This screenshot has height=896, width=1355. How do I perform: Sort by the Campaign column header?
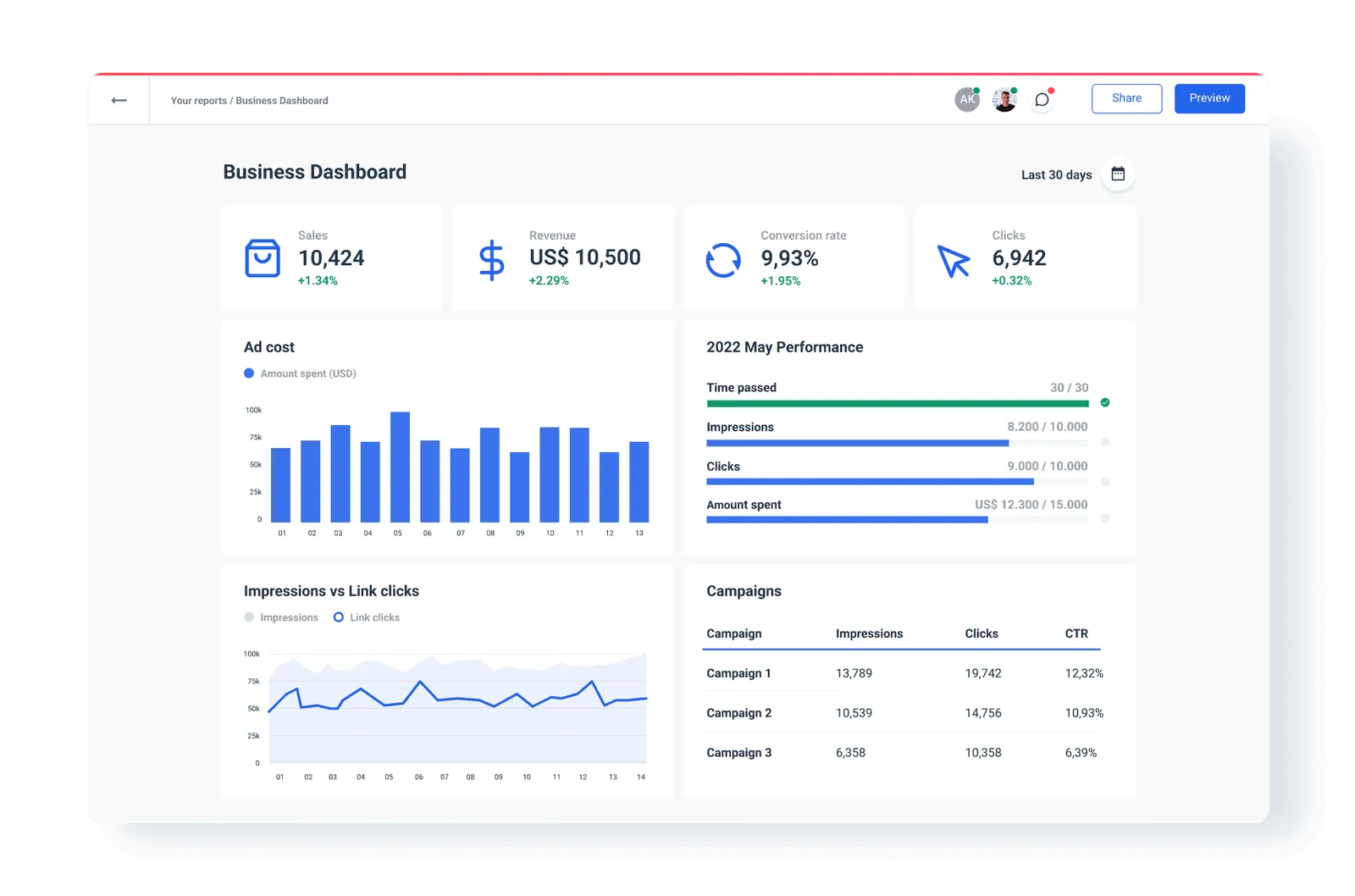click(x=734, y=633)
